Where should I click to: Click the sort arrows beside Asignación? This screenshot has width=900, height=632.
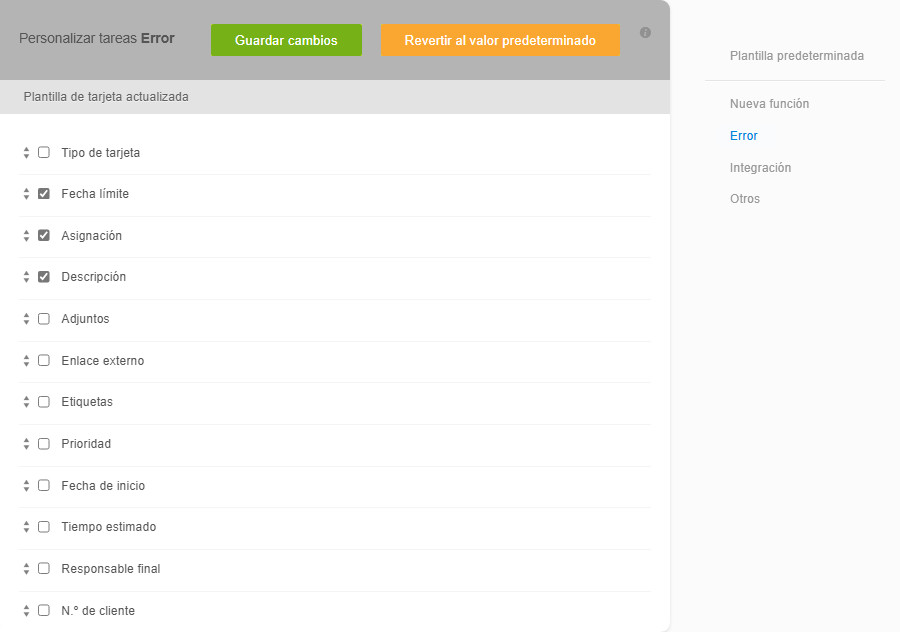[26, 236]
